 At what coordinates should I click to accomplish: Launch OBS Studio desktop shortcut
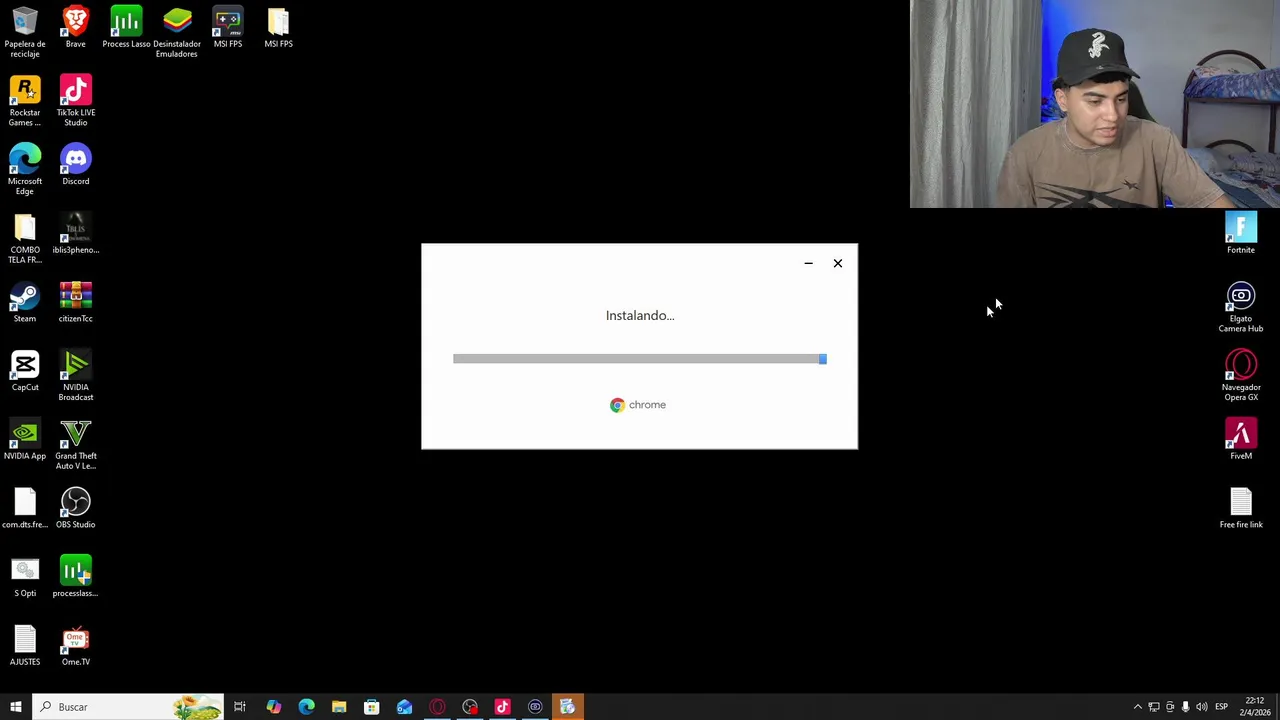[76, 508]
